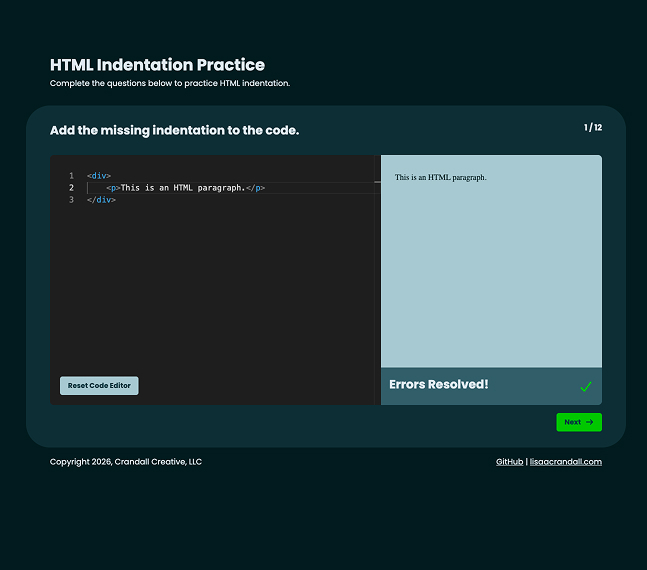The image size is (647, 570).
Task: Click the 'Add the missing indentation' prompt
Action: coord(174,130)
